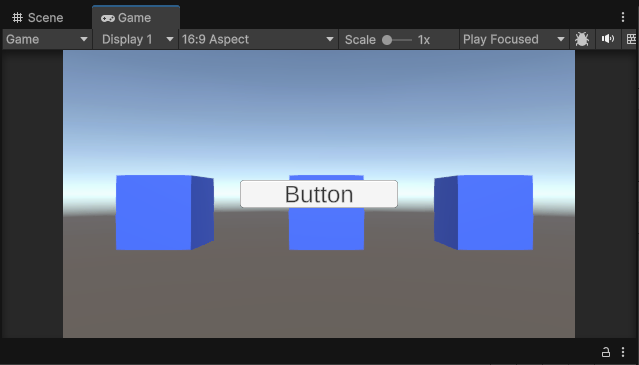Click the white Button in game view
Image resolution: width=639 pixels, height=365 pixels.
click(319, 194)
